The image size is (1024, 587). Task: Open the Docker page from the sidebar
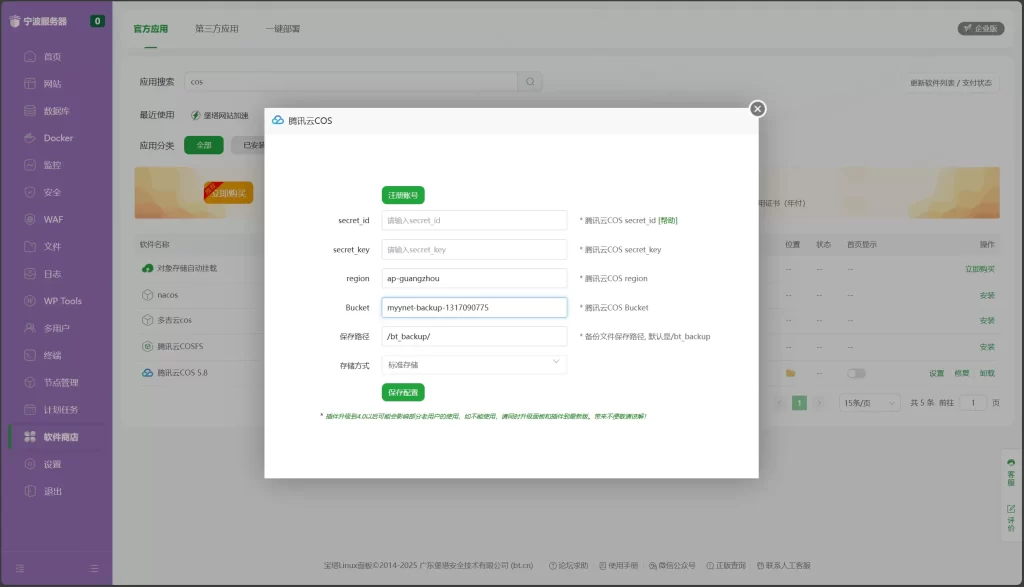pos(58,138)
